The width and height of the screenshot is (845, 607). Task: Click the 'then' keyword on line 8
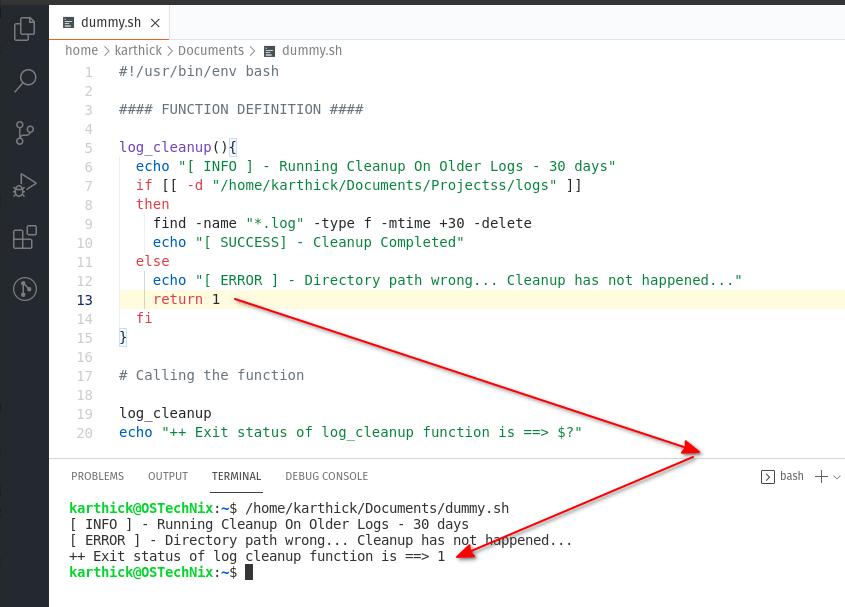click(153, 204)
